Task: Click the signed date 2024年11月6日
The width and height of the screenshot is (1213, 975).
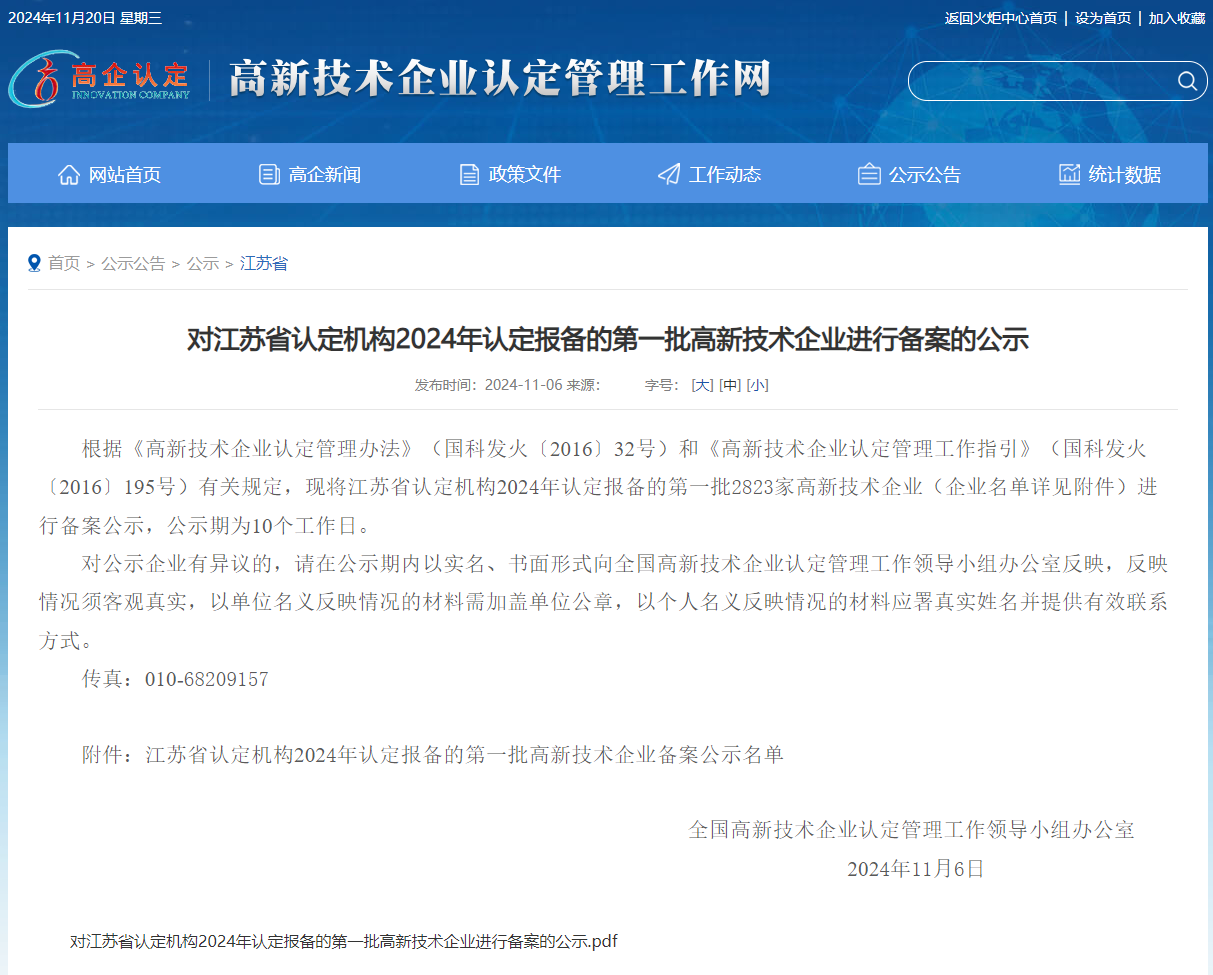Action: (916, 869)
